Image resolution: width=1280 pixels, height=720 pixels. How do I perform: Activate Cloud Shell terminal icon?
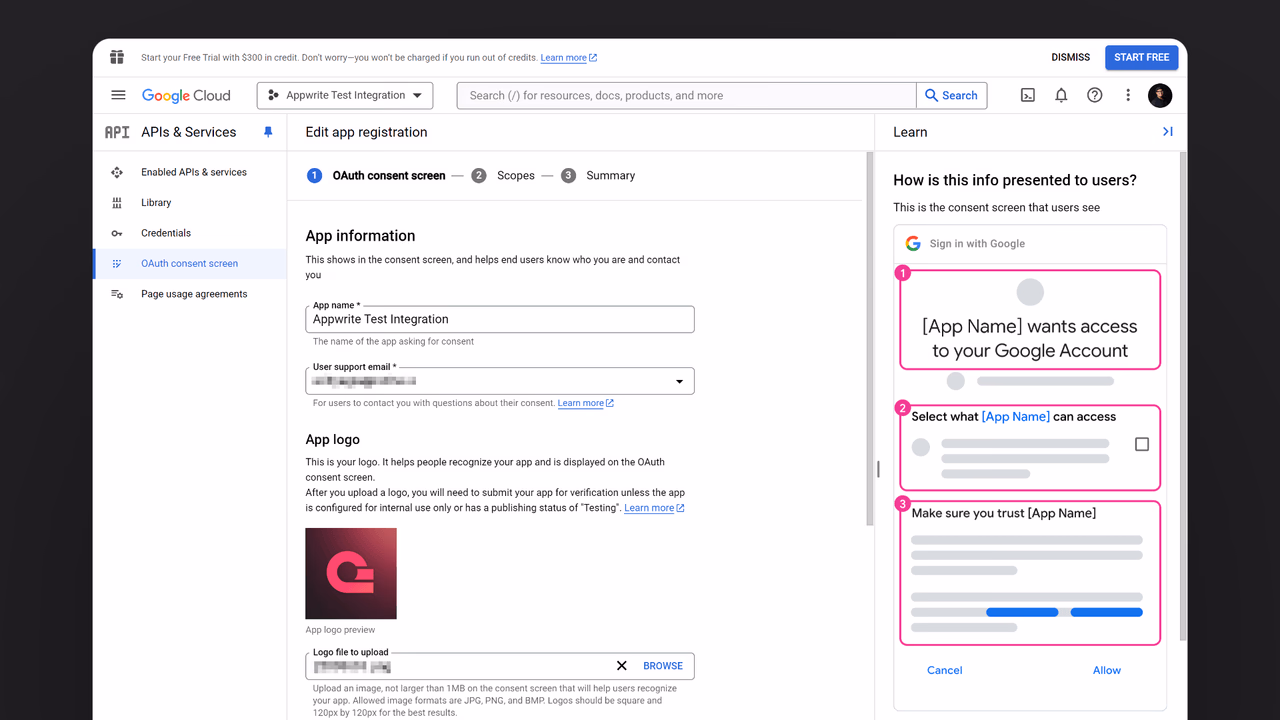point(1027,95)
